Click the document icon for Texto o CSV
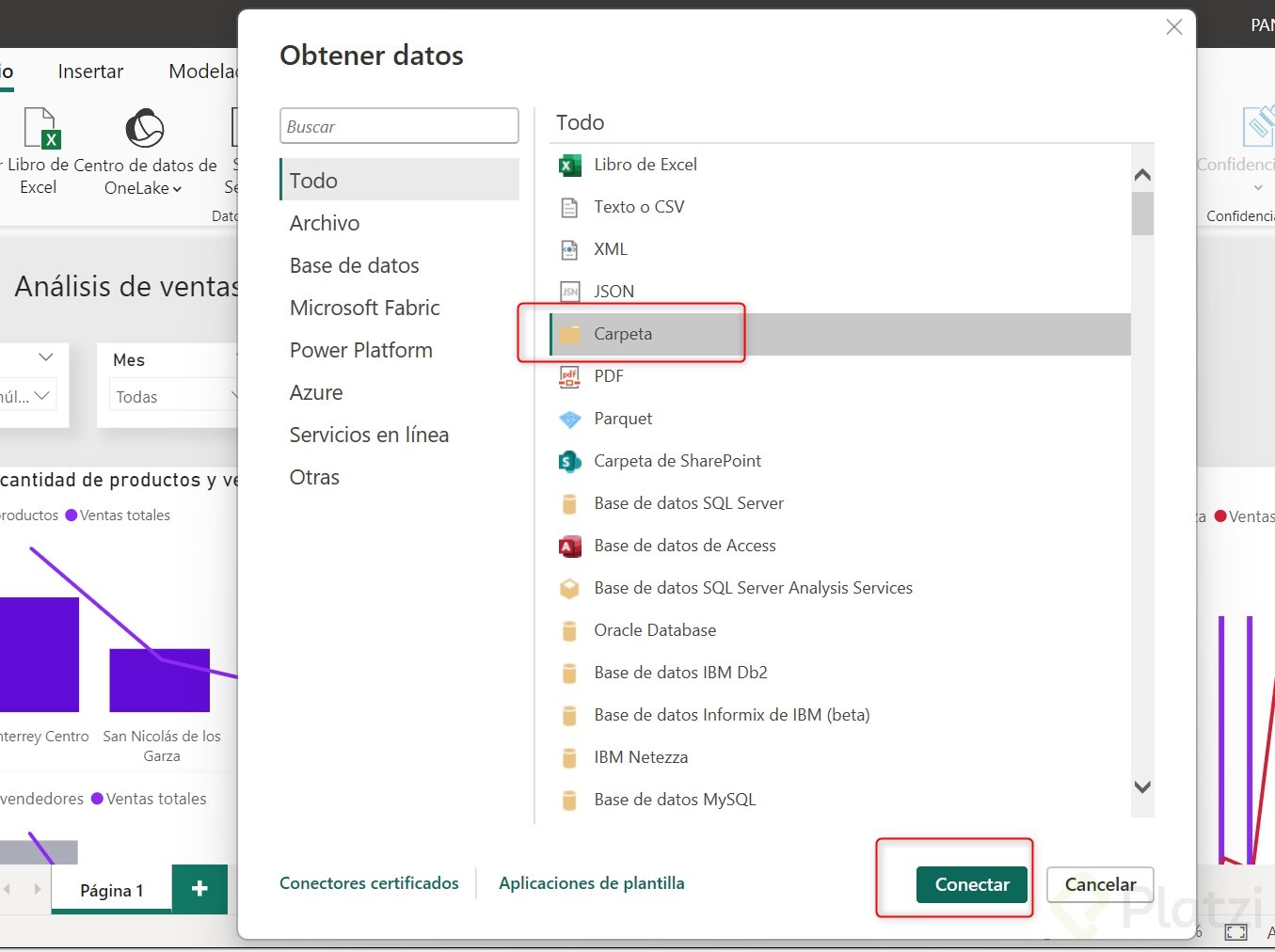1275x952 pixels. tap(569, 207)
